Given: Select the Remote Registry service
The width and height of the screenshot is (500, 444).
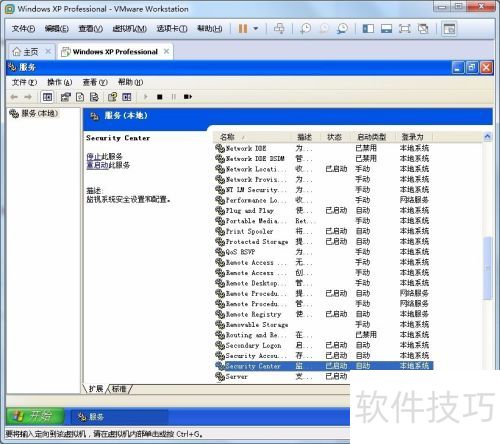Looking at the screenshot, I should click(324, 314).
